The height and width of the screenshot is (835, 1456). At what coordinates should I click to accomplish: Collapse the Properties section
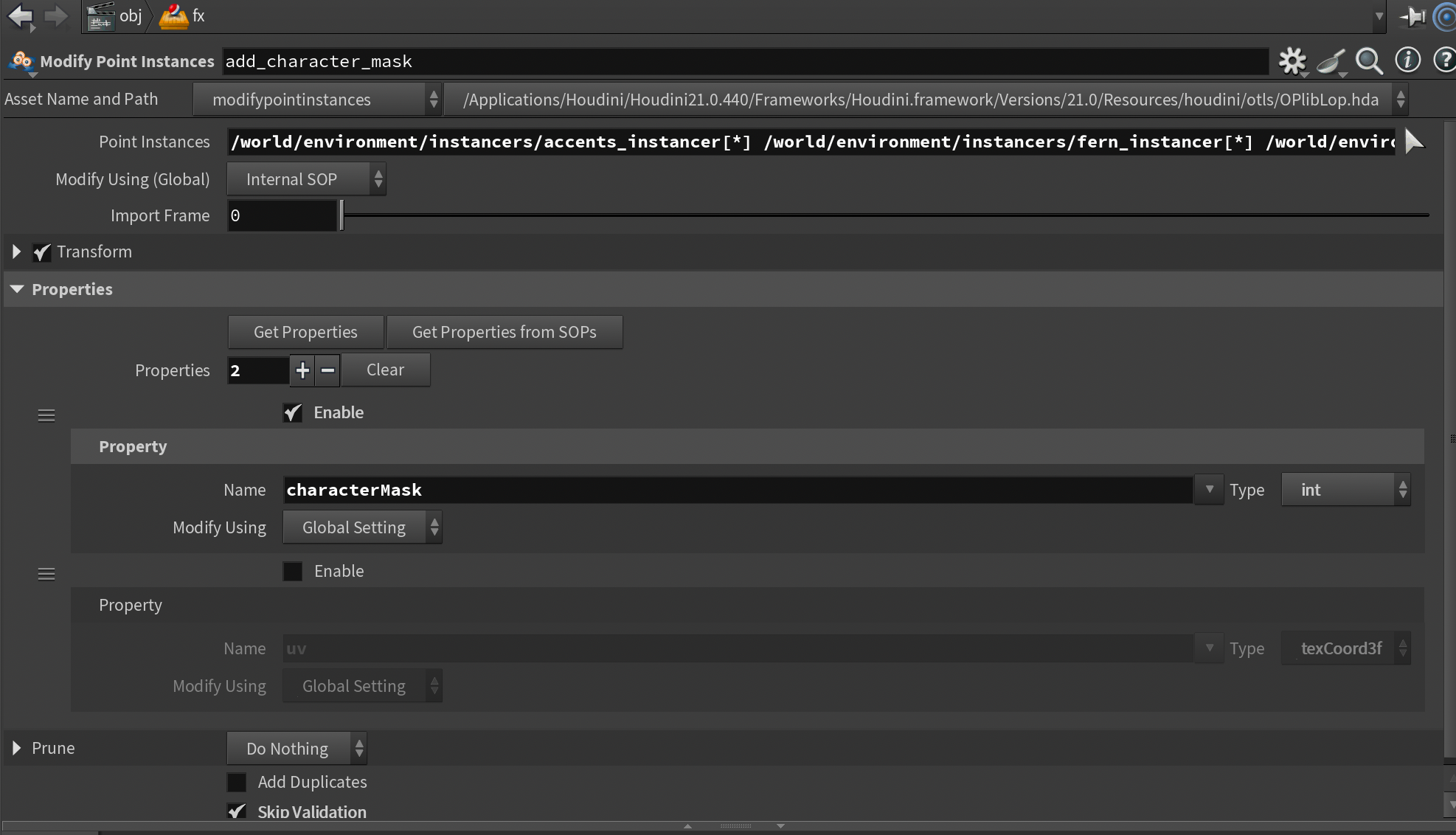[x=17, y=289]
